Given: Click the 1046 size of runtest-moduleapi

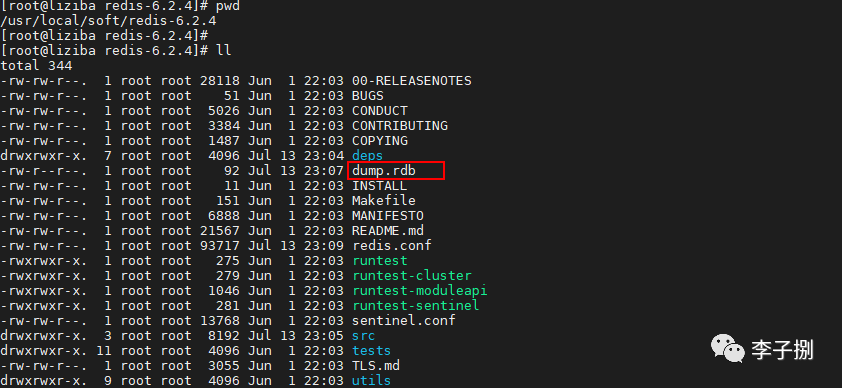Looking at the screenshot, I should (x=224, y=291).
